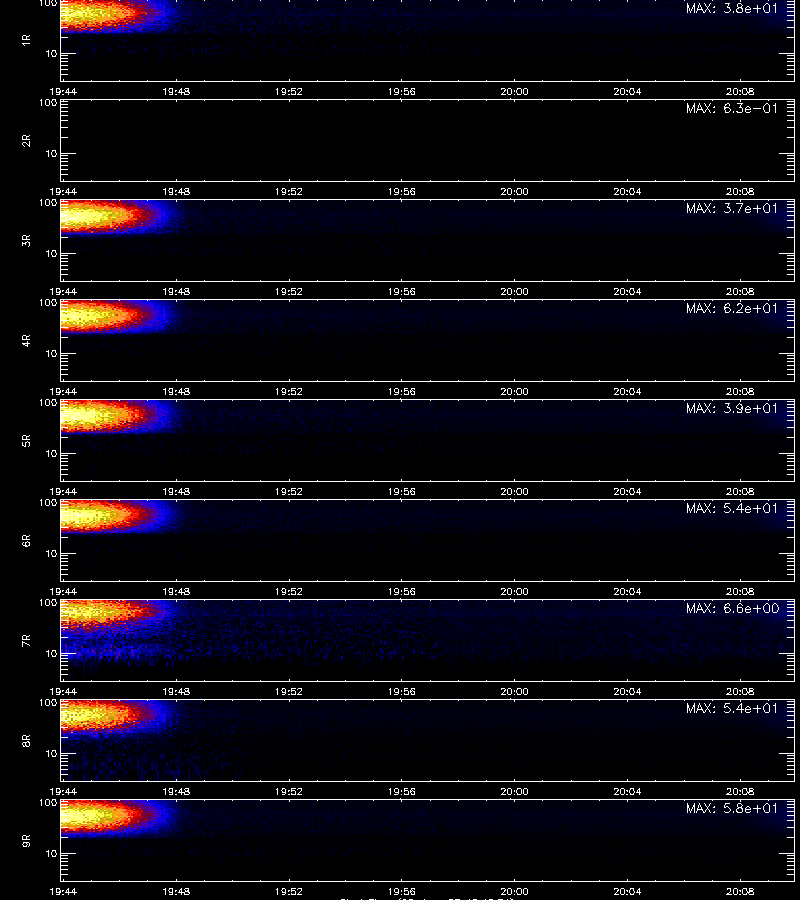Click the 19:48 time label under panel 1R
The height and width of the screenshot is (900, 800).
coord(176,91)
